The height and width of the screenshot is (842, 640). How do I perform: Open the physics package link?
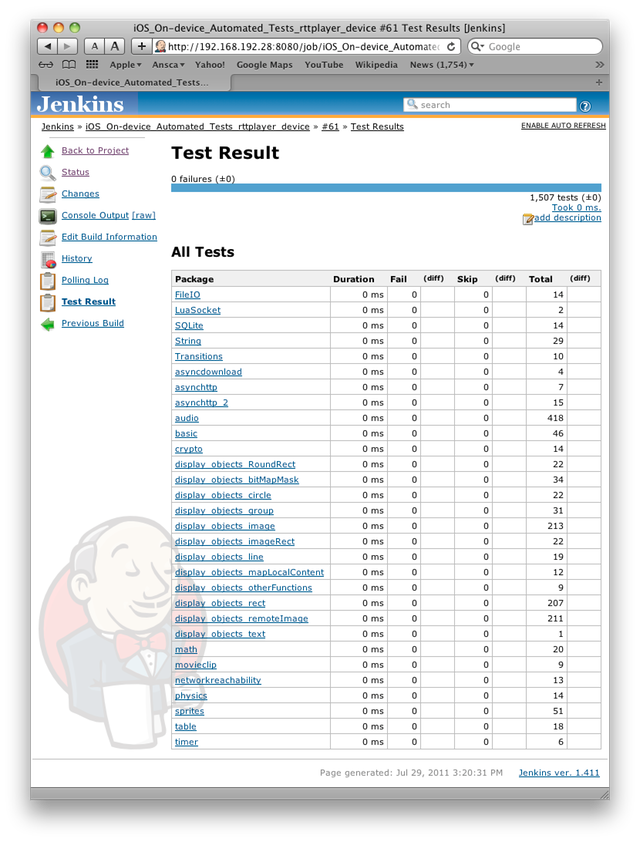point(191,696)
